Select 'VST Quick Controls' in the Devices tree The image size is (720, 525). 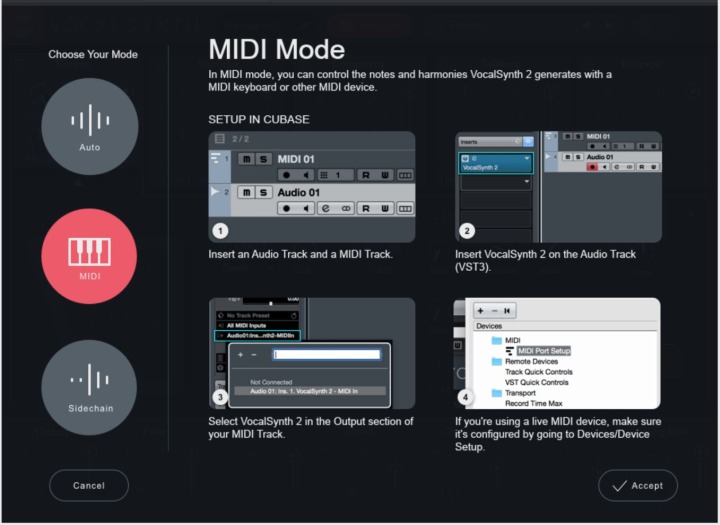click(x=536, y=383)
